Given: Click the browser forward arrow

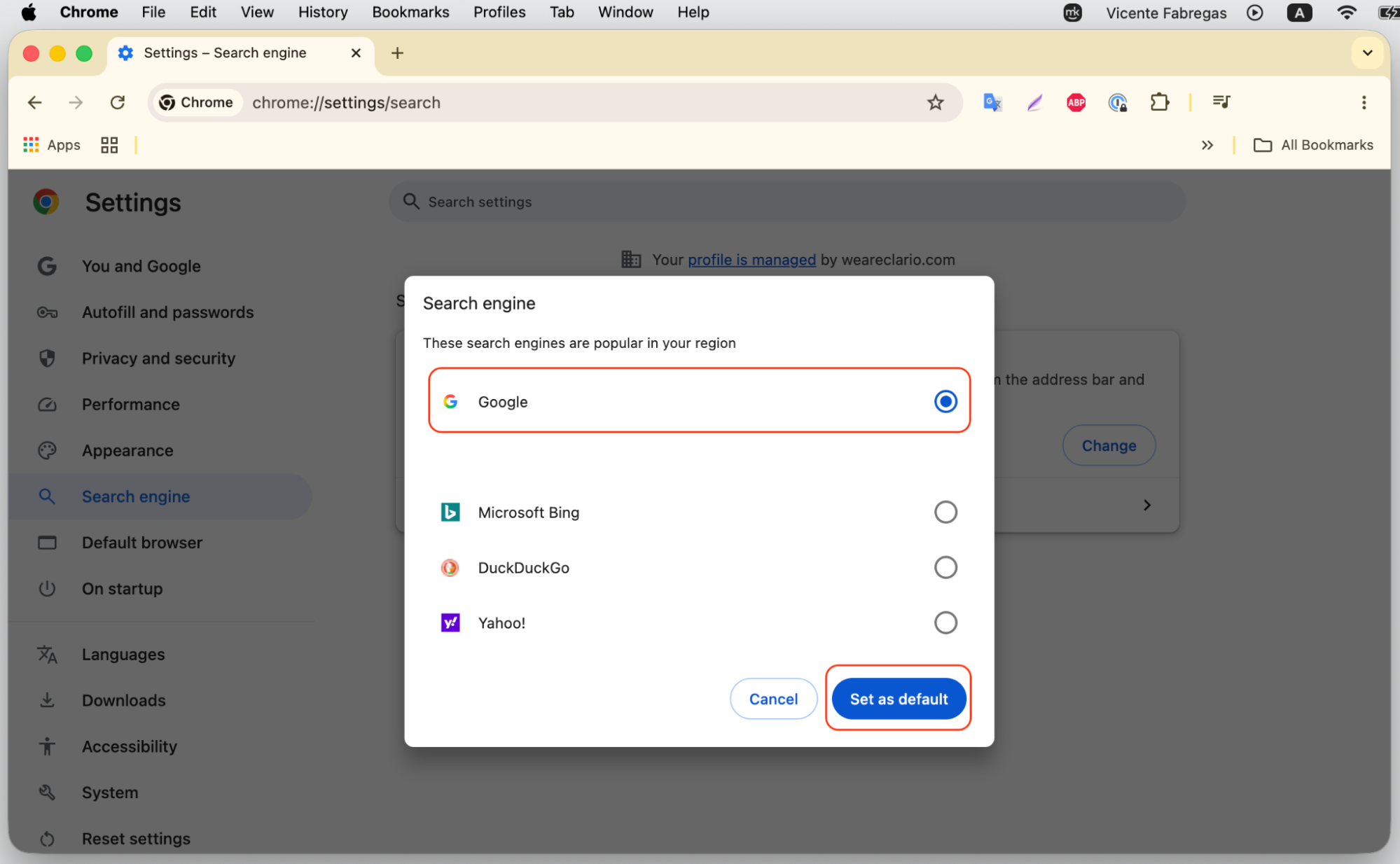Looking at the screenshot, I should (76, 102).
